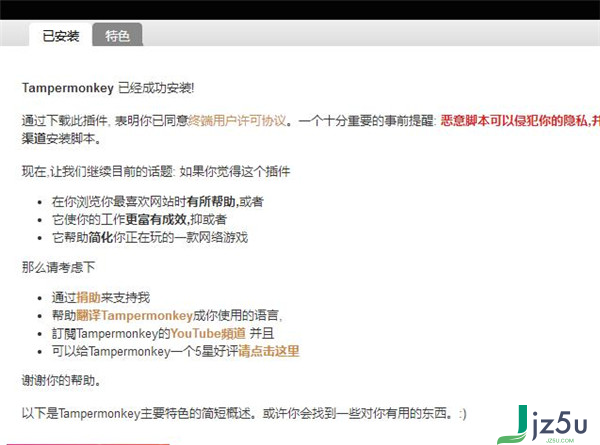Click the text 谢谢你的帮助
600x445 pixels.
pos(61,380)
